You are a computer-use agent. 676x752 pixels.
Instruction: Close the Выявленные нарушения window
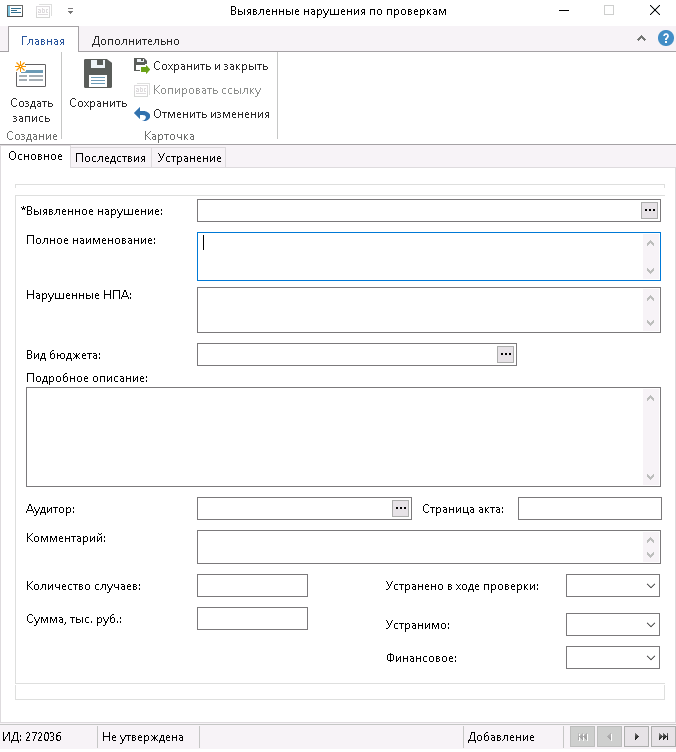pyautogui.click(x=655, y=11)
